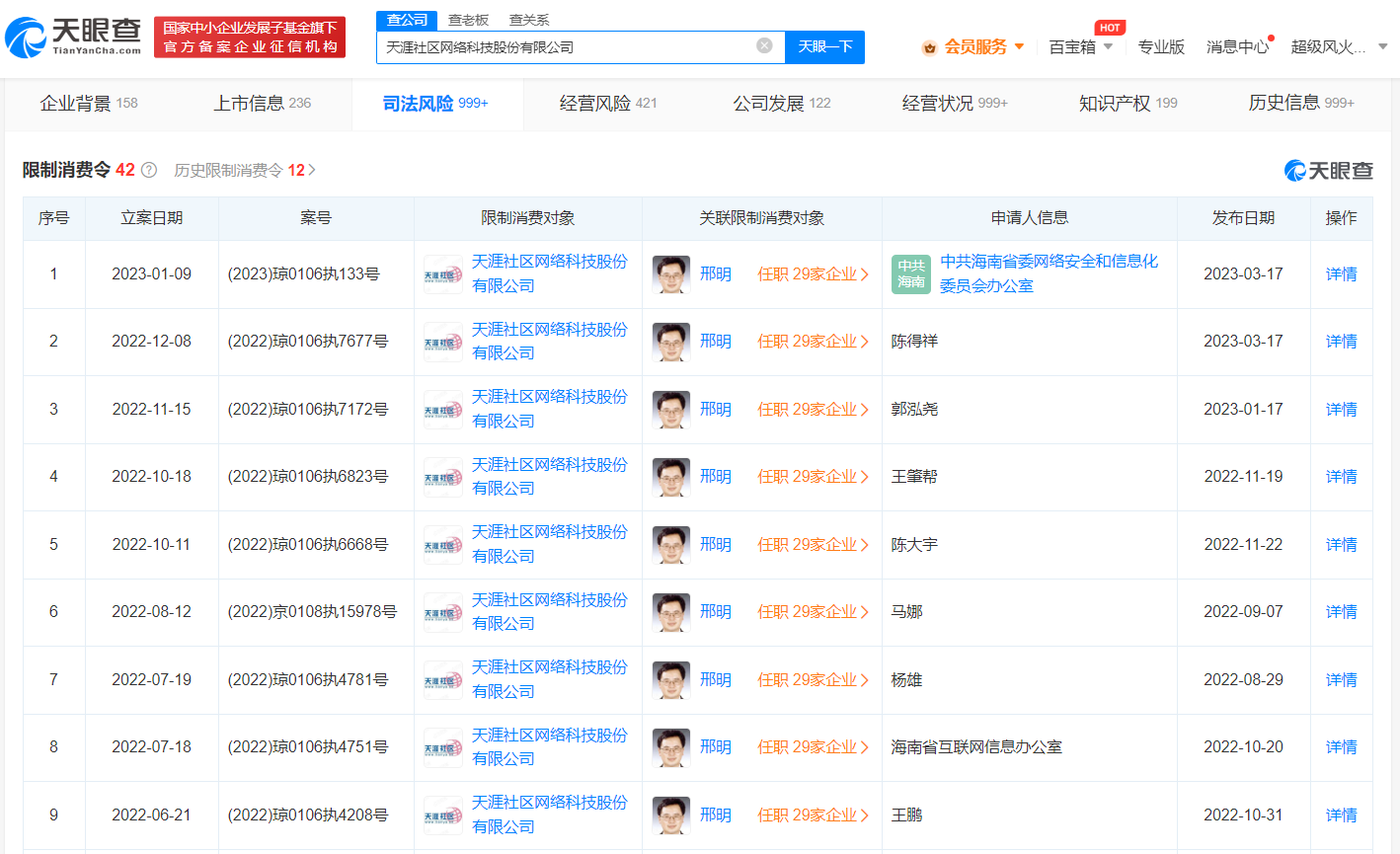The width and height of the screenshot is (1400, 854).
Task: Open the 消息中心 menu item
Action: click(x=1238, y=45)
